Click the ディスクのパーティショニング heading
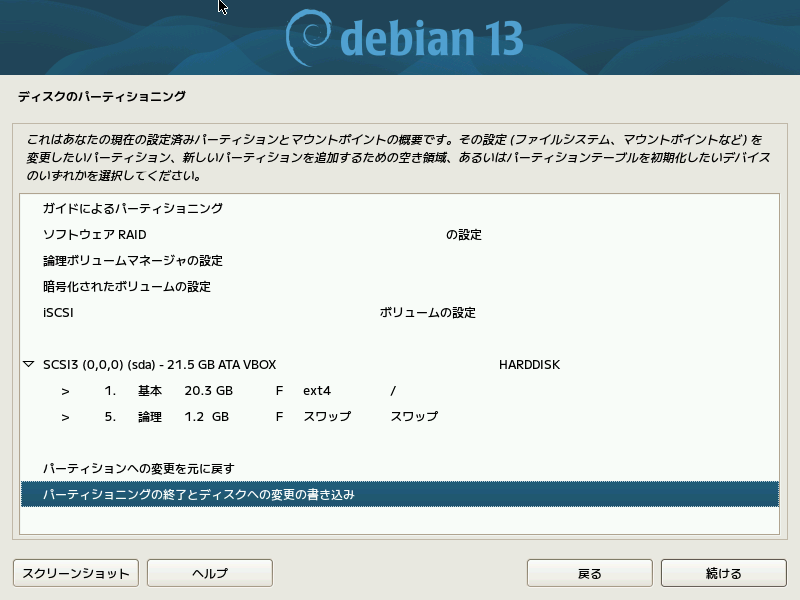Image resolution: width=800 pixels, height=600 pixels. tap(102, 96)
